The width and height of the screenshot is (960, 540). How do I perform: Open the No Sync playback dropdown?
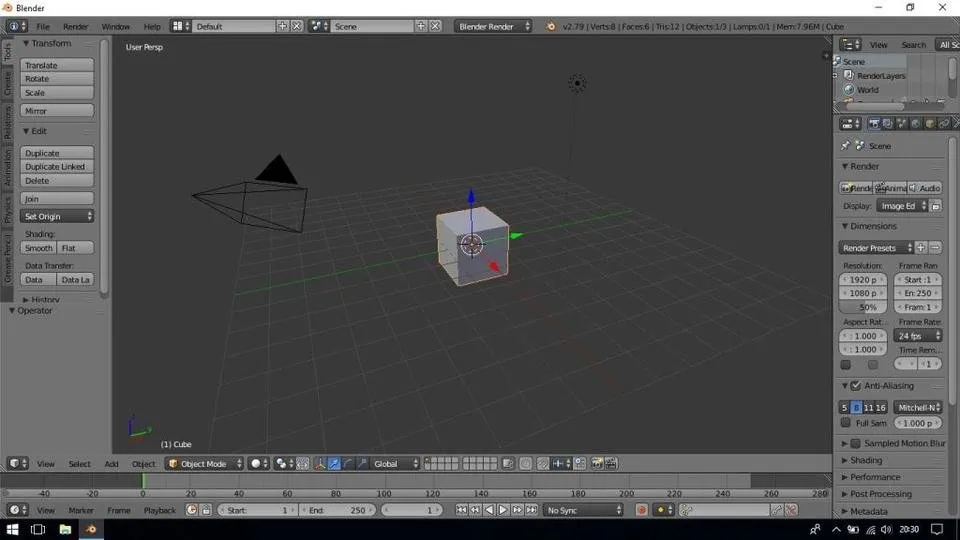tap(583, 510)
